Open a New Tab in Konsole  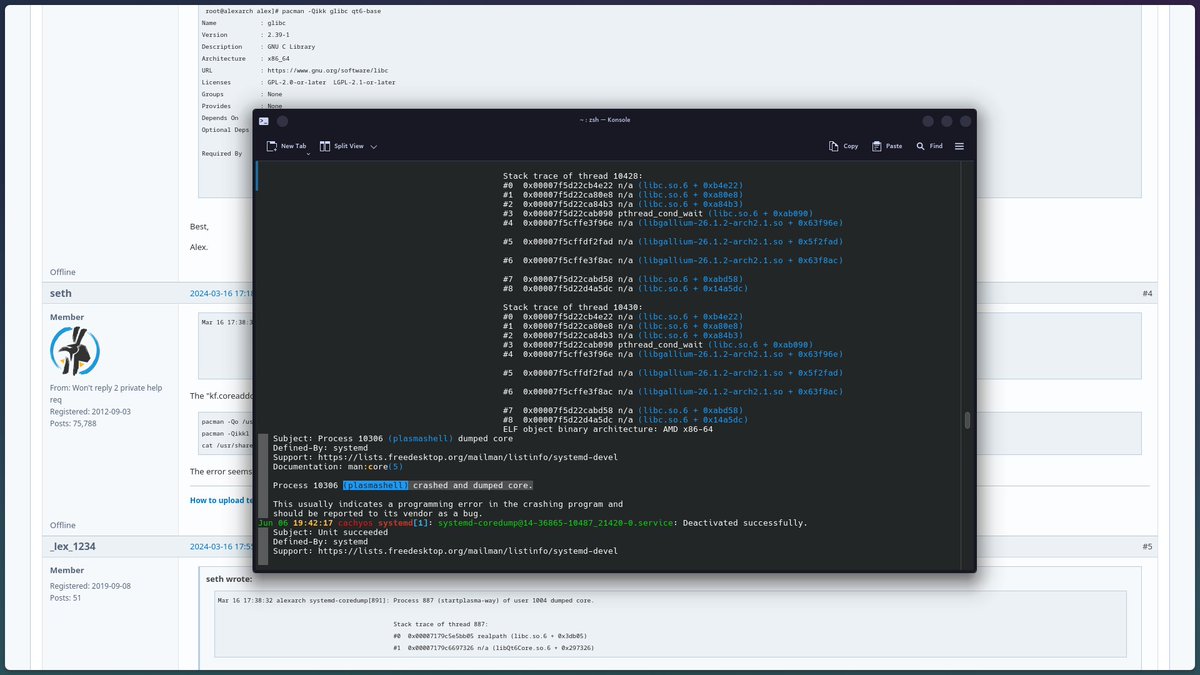[x=287, y=146]
